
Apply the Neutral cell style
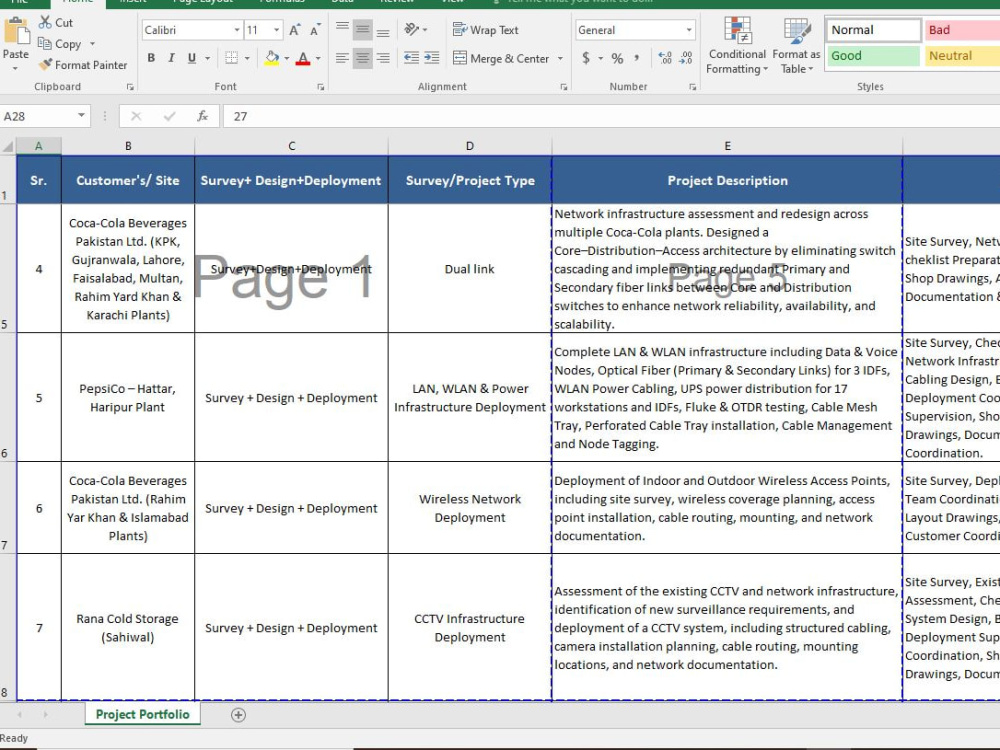[x=962, y=56]
